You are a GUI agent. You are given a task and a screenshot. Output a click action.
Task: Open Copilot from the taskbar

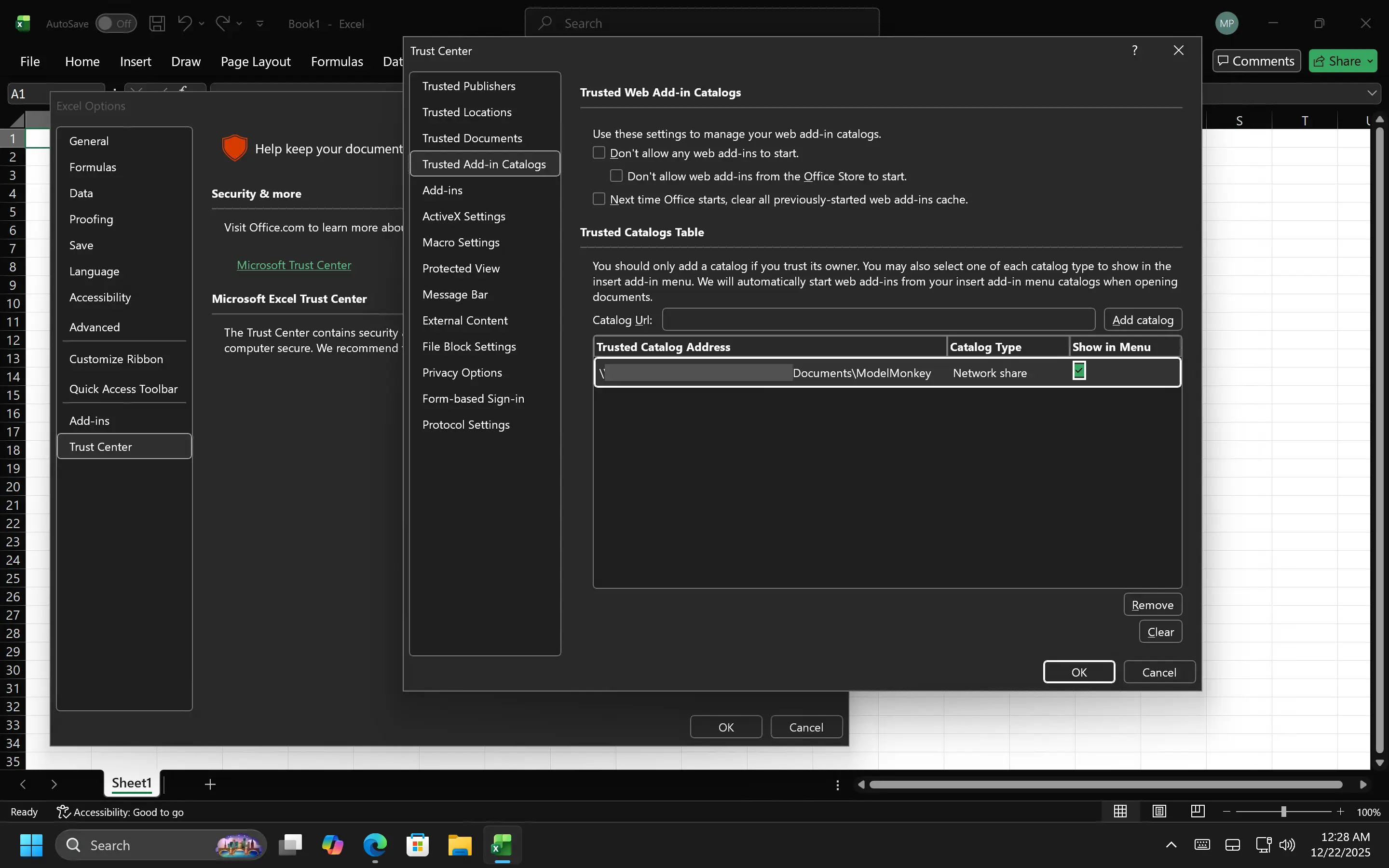(x=332, y=845)
